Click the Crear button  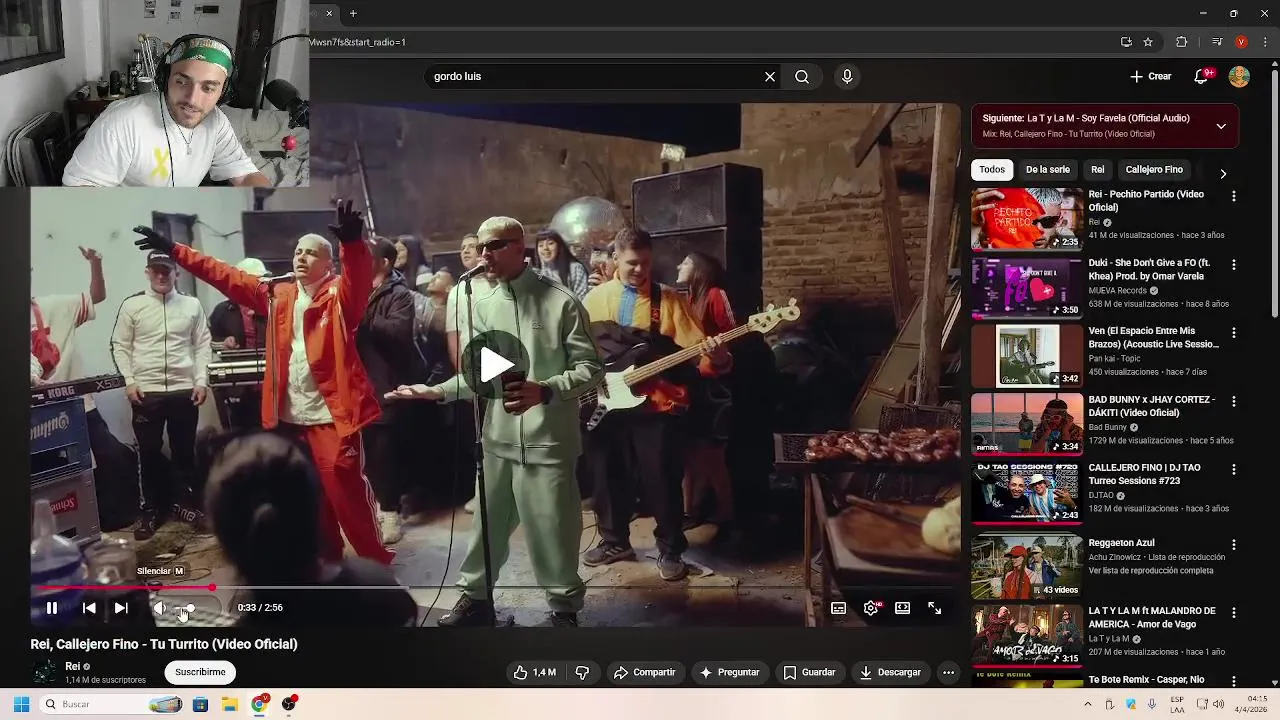coord(1150,77)
